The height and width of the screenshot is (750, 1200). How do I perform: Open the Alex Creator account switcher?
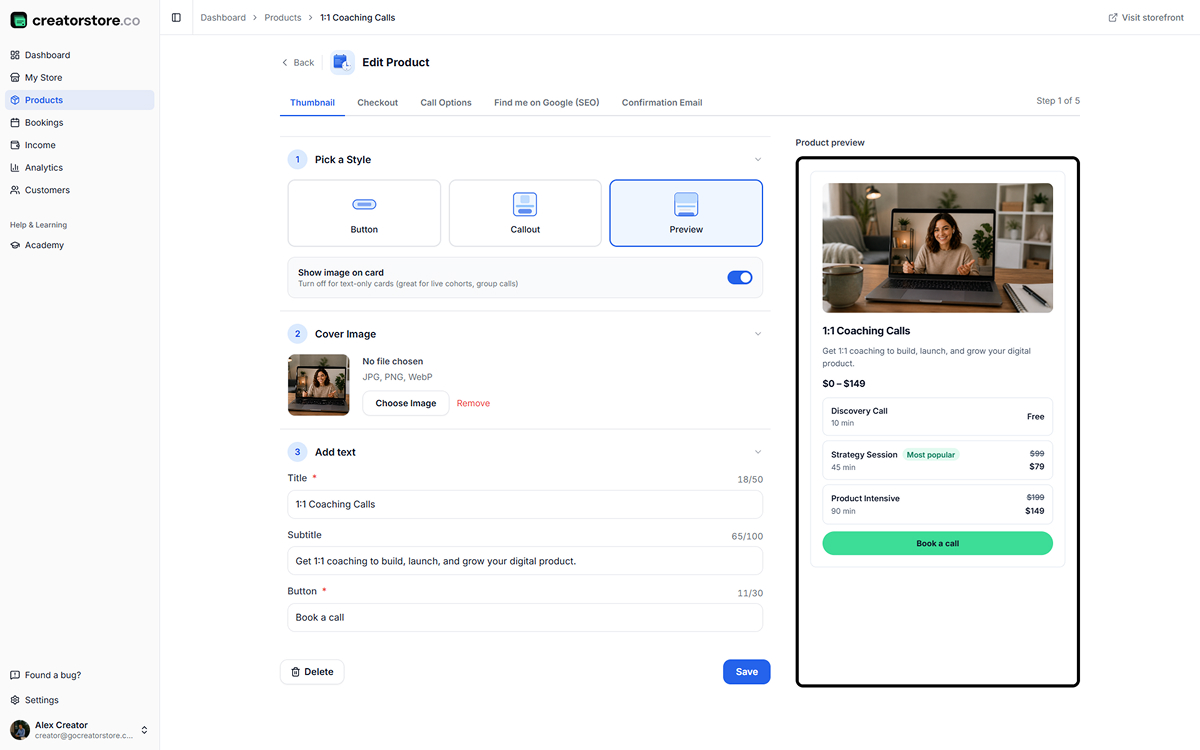click(x=80, y=730)
